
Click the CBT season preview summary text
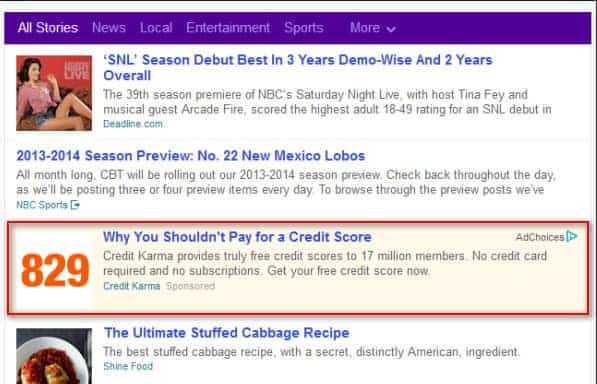[x=286, y=182]
